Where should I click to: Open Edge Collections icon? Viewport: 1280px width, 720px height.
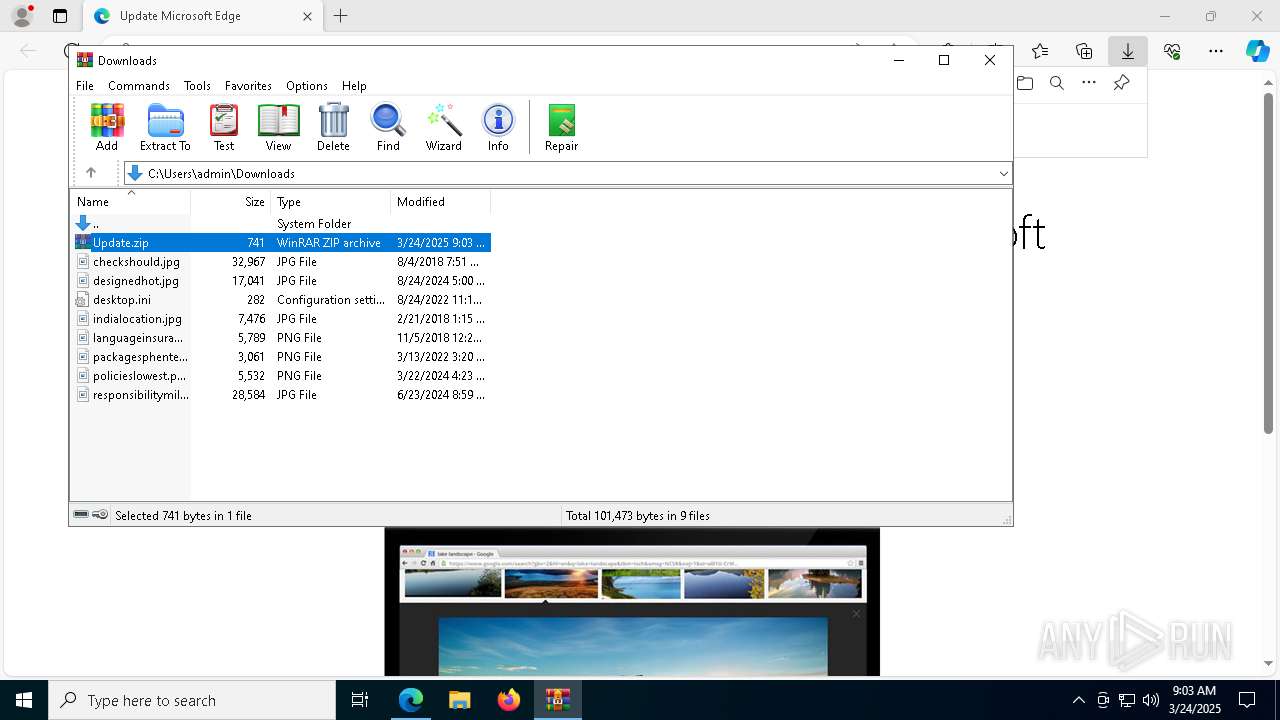coord(1084,51)
